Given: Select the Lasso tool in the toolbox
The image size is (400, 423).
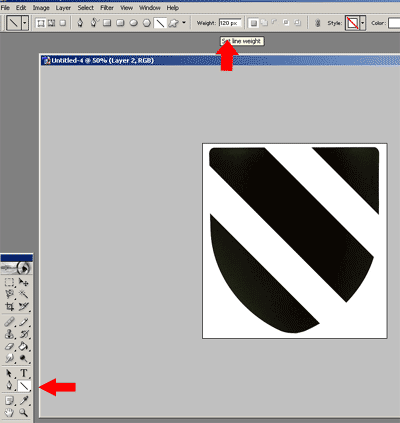Looking at the screenshot, I should (x=9, y=294).
